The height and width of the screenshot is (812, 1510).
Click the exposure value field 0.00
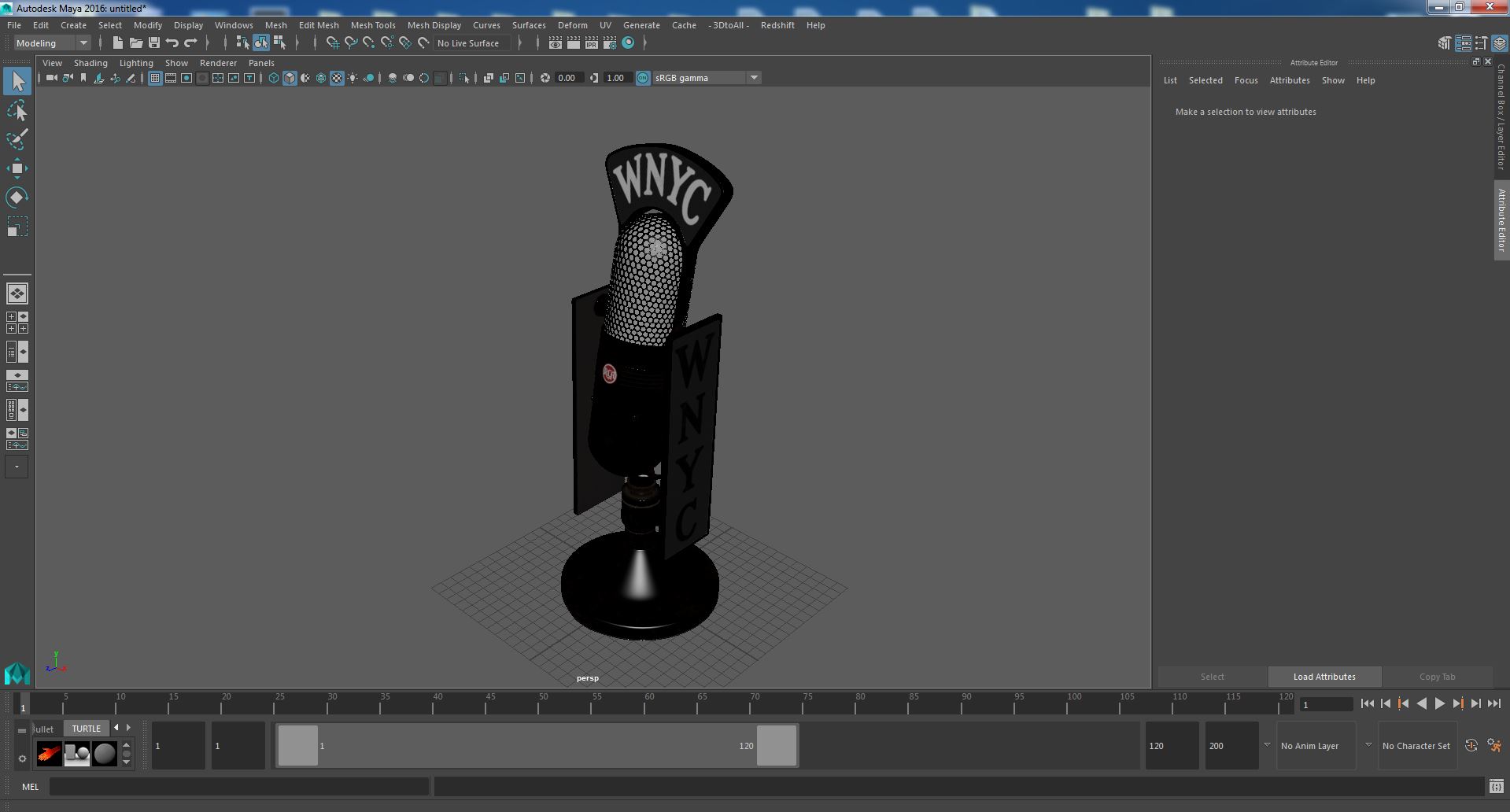click(568, 78)
